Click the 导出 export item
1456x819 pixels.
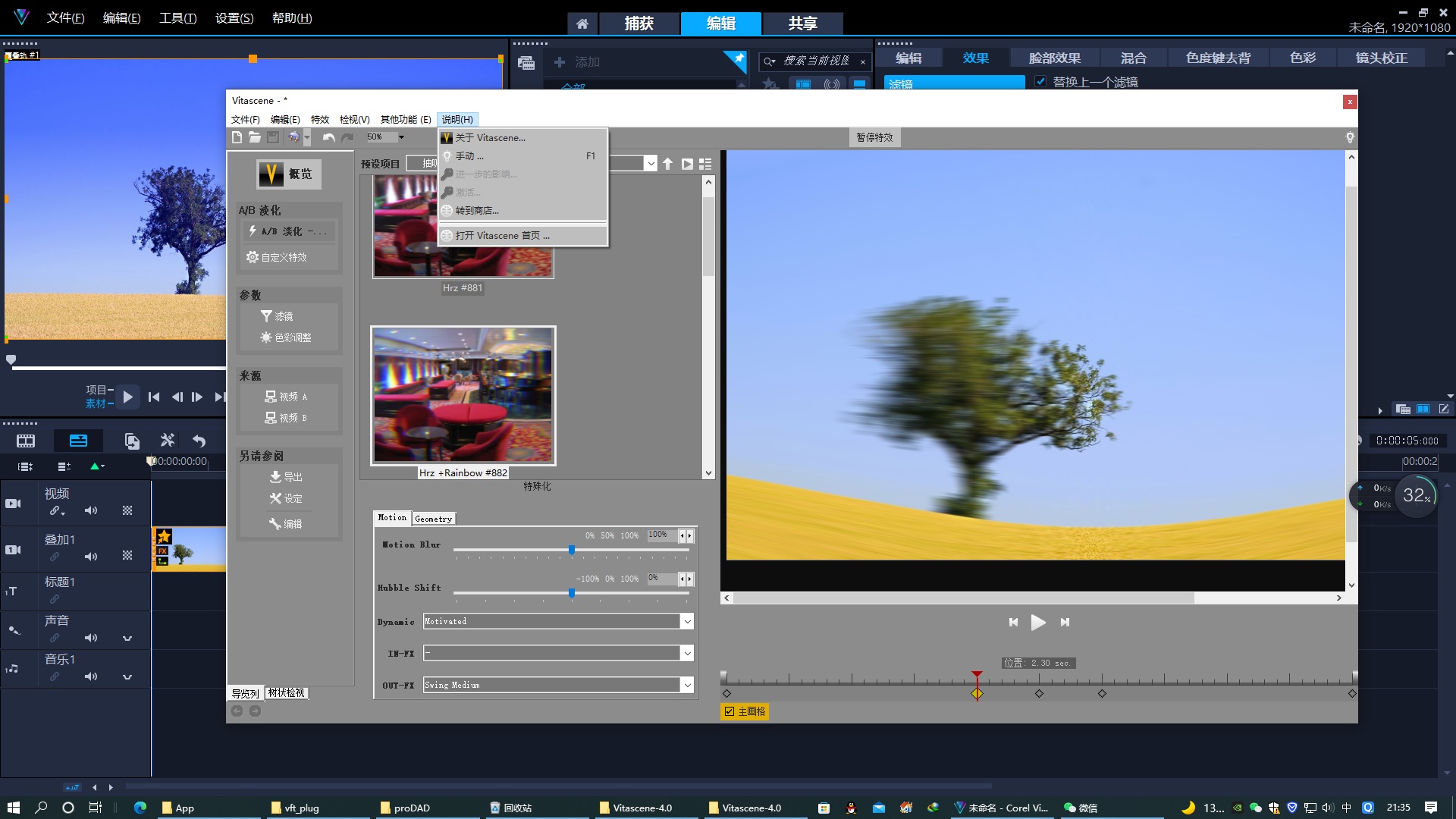pyautogui.click(x=286, y=477)
